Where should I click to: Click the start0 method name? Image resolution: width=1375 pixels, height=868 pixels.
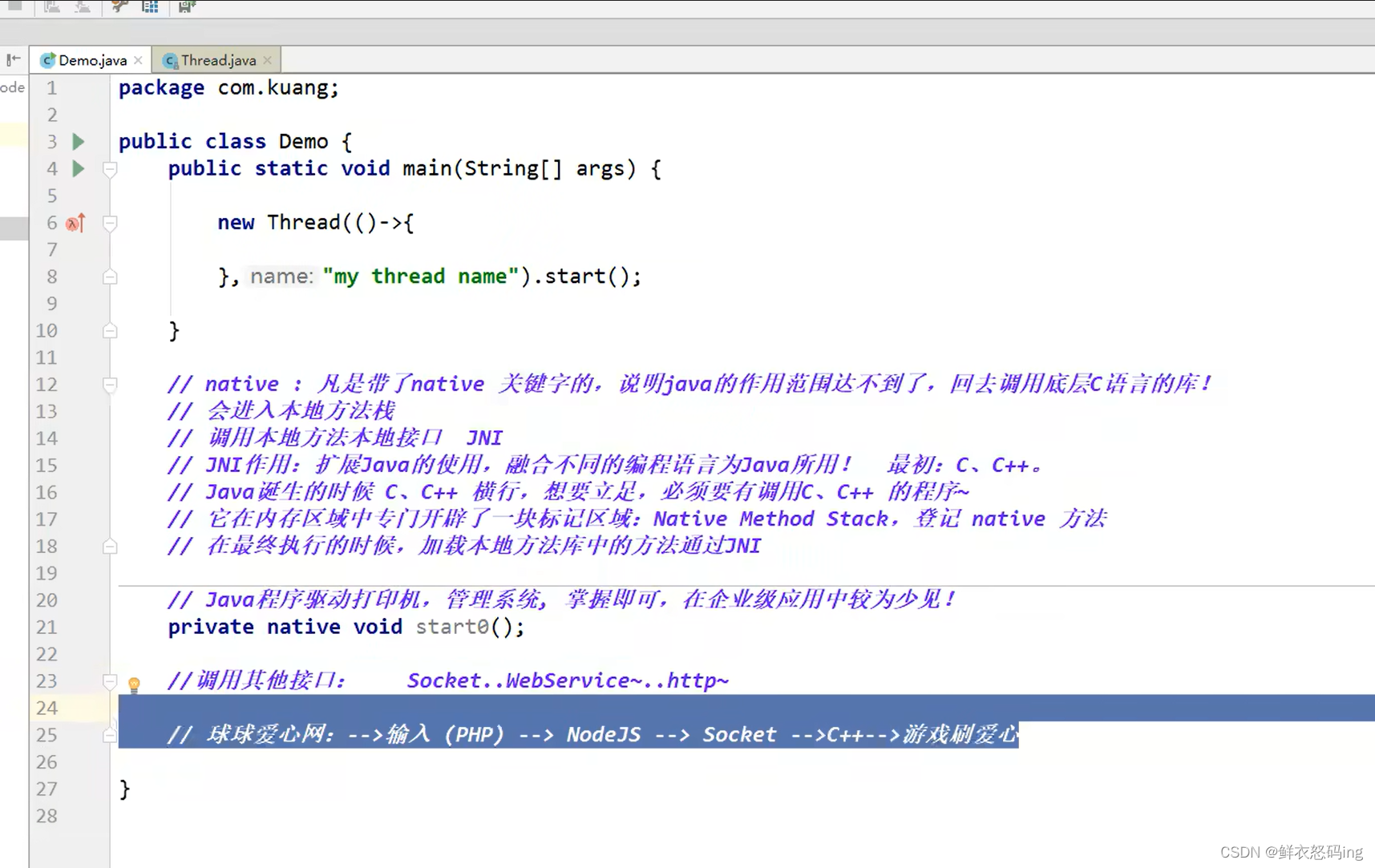(x=451, y=627)
